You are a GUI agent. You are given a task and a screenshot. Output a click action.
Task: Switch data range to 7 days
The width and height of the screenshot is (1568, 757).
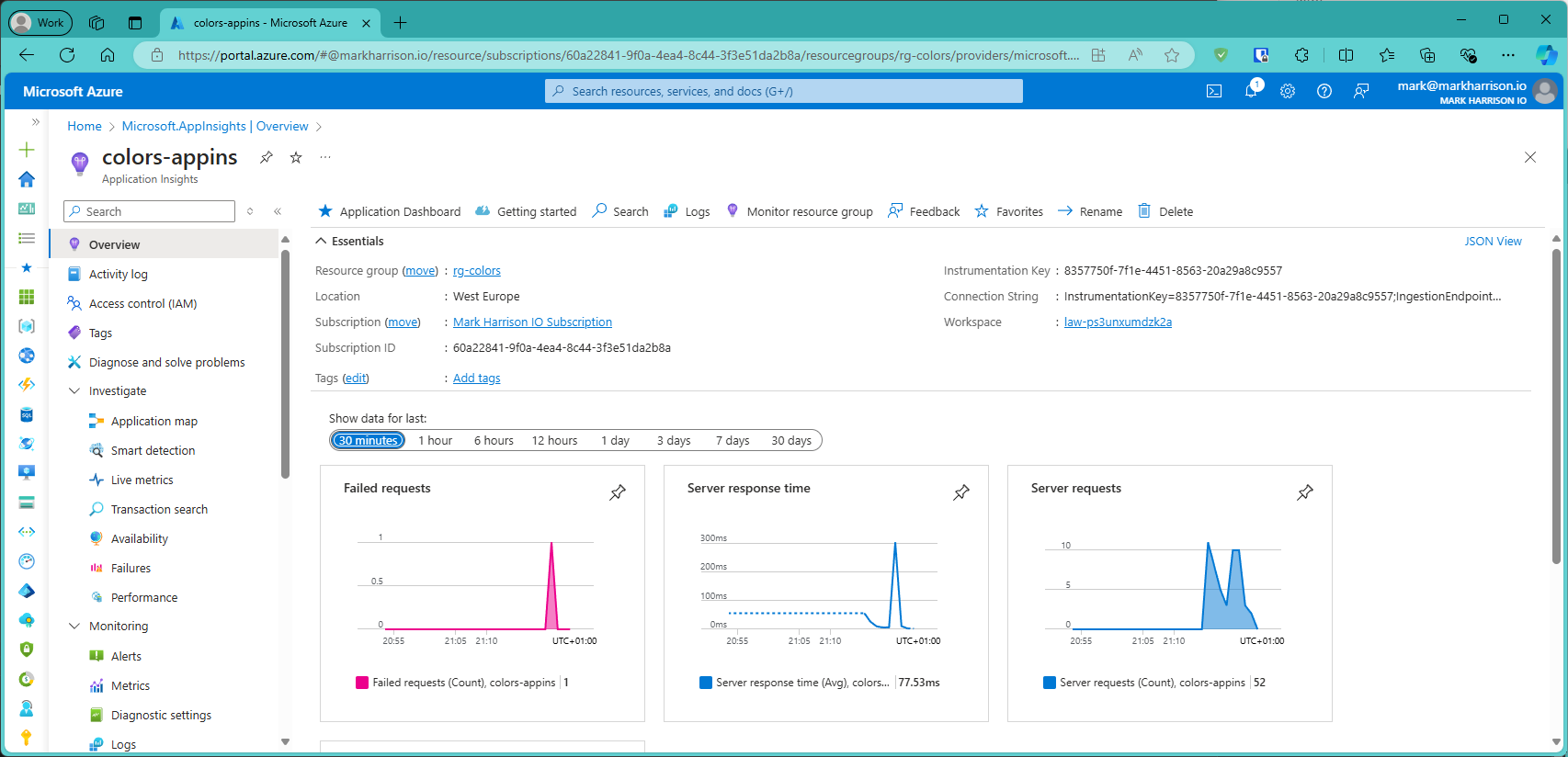point(733,441)
